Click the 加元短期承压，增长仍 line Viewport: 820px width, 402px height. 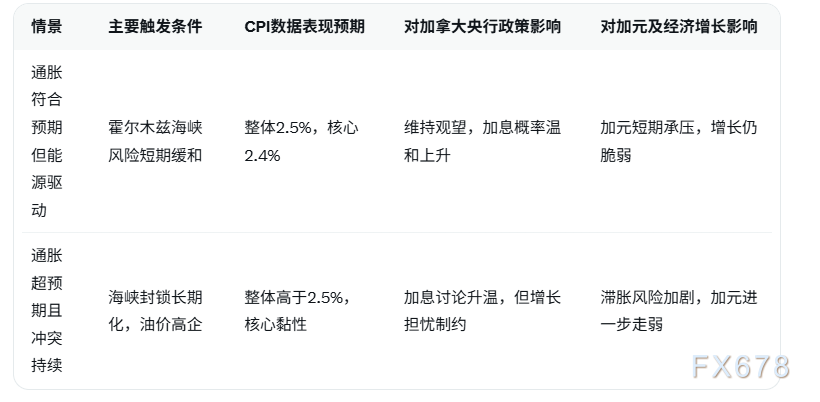[679, 127]
